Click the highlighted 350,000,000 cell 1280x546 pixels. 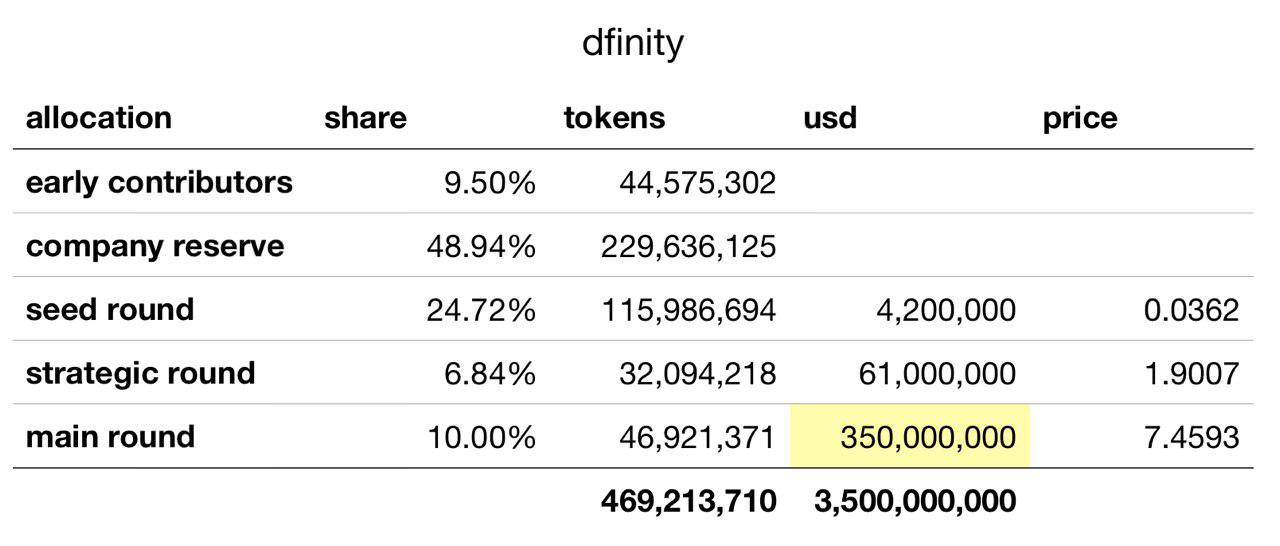910,437
